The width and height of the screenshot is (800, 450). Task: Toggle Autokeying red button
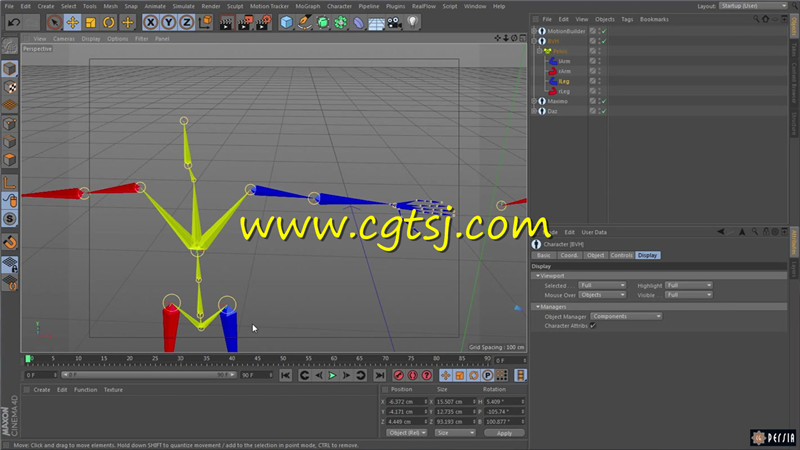pos(412,376)
